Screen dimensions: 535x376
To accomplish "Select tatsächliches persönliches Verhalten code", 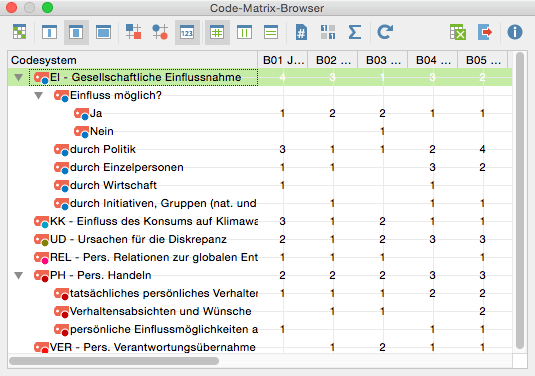I will (164, 293).
